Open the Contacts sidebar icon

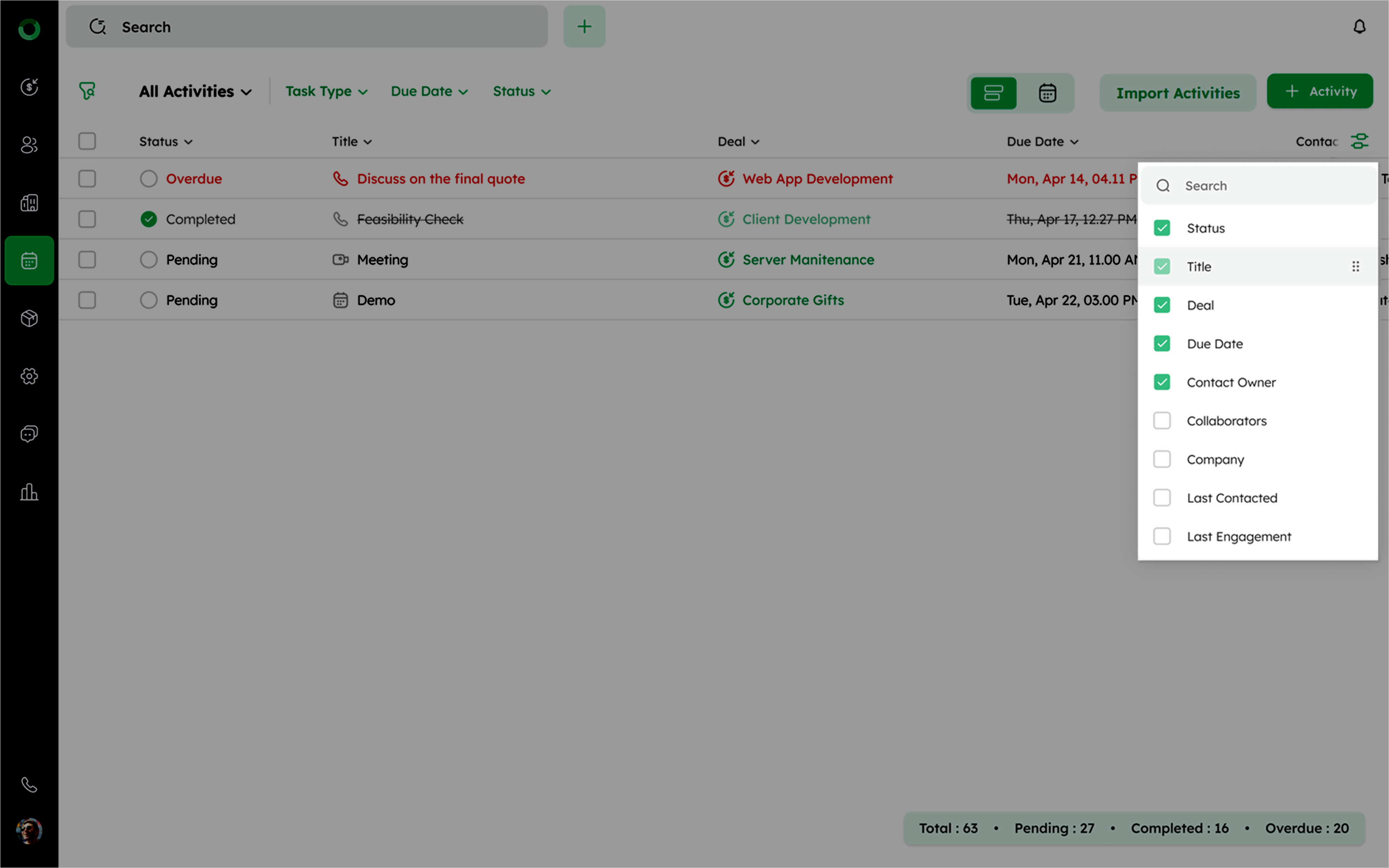click(29, 145)
